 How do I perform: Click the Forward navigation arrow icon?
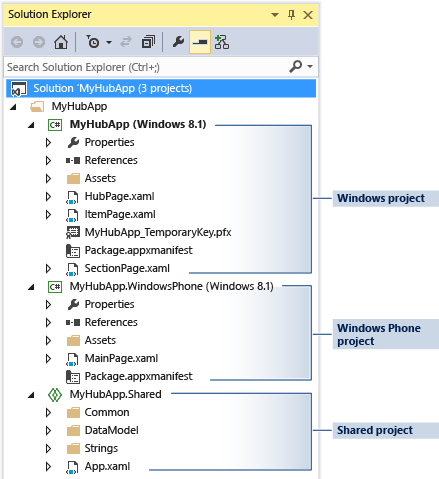pos(39,42)
